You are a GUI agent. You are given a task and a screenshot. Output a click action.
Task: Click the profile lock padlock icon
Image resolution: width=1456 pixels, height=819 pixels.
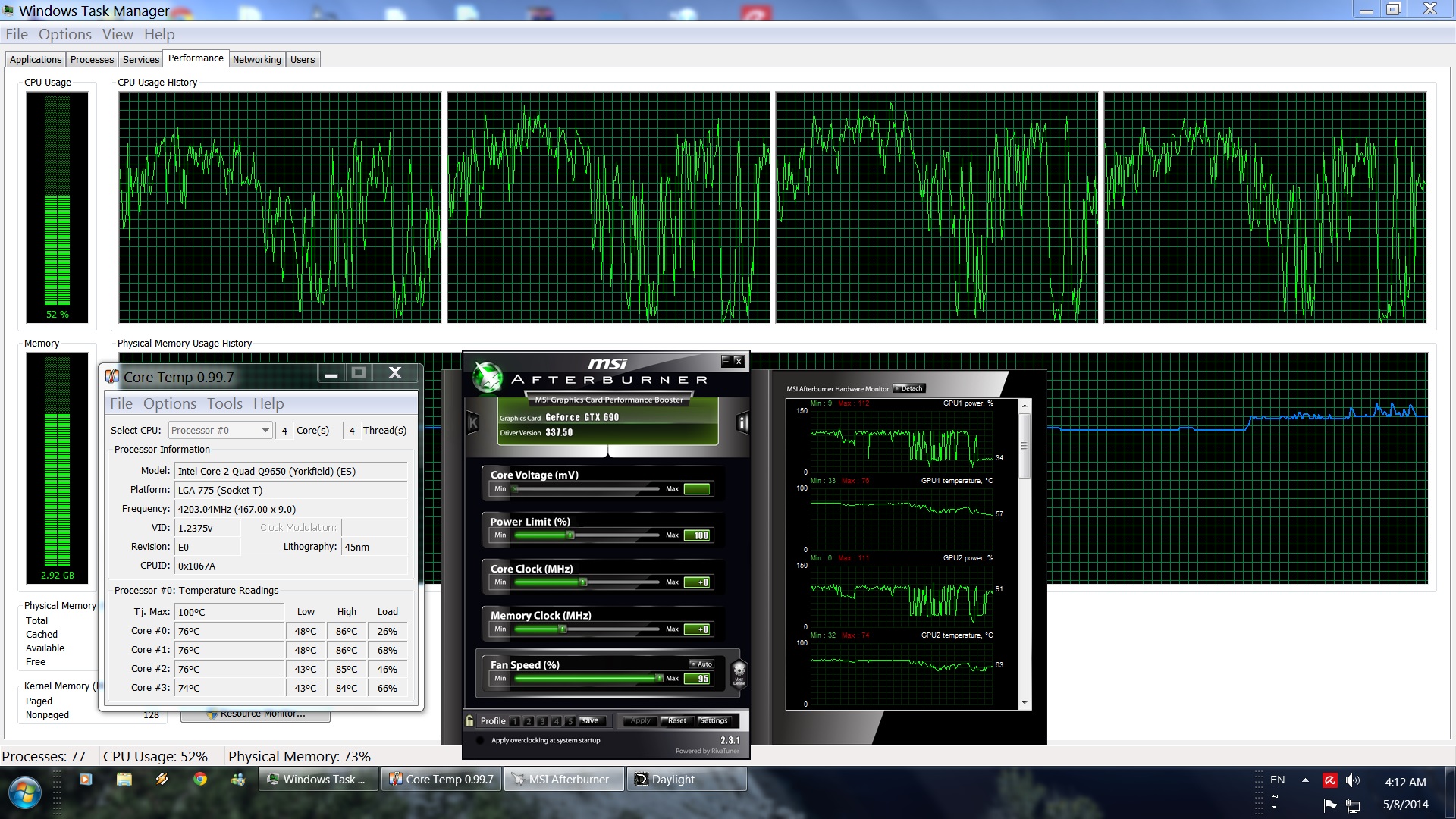470,720
